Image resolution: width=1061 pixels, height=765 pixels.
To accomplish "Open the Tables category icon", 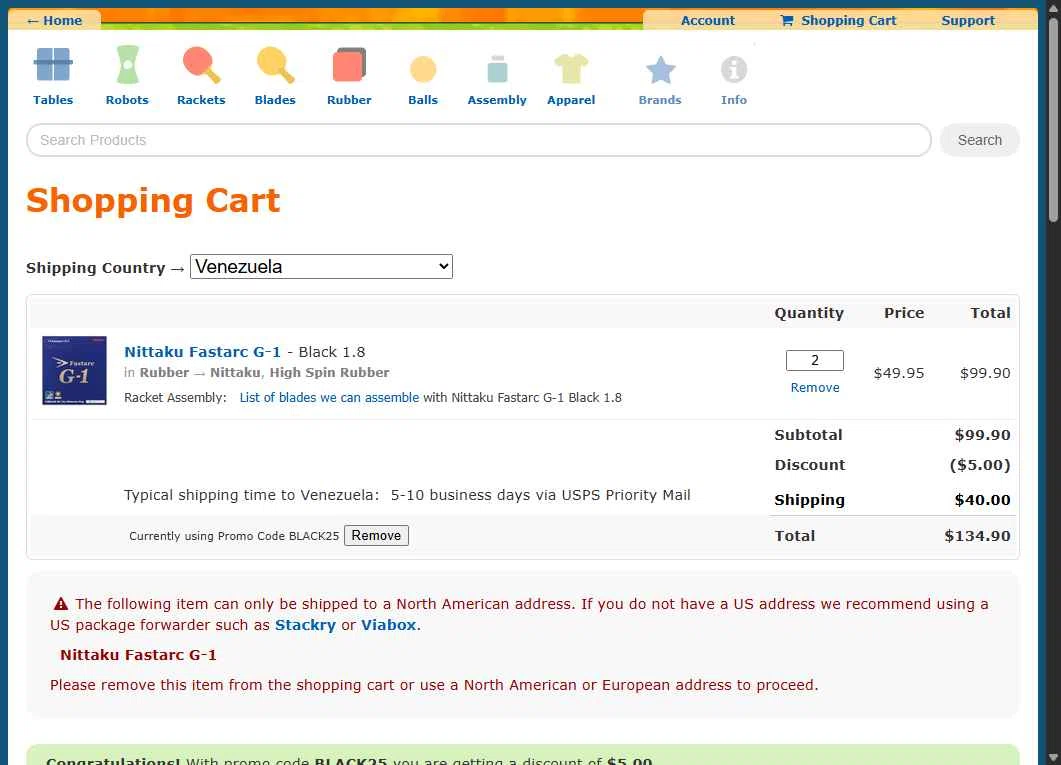I will tap(53, 65).
